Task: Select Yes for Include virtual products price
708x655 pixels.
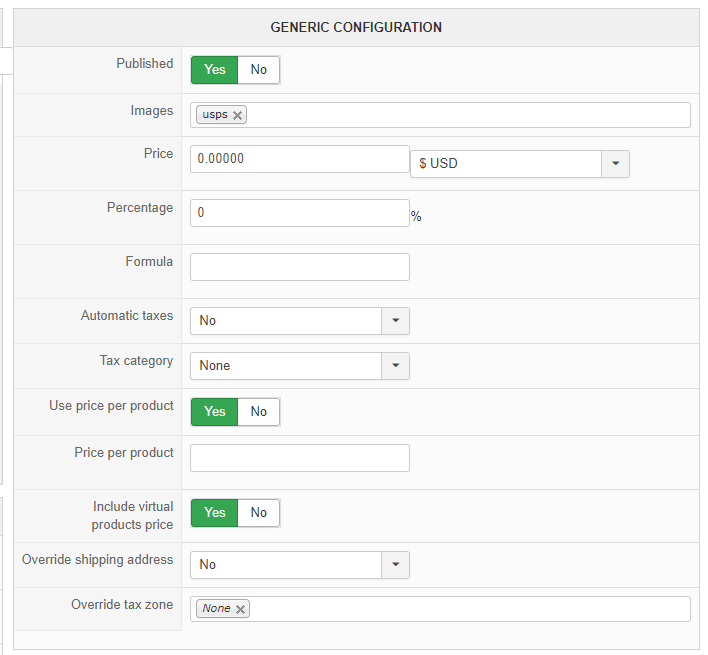Action: point(215,513)
